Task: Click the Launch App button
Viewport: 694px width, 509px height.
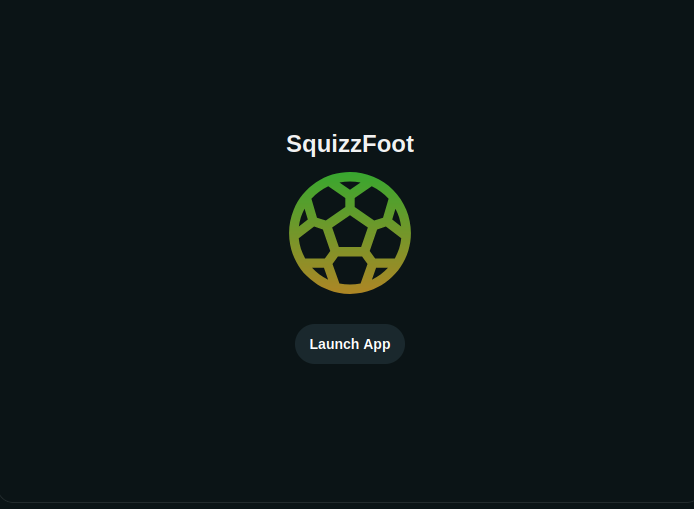Action: pos(350,344)
